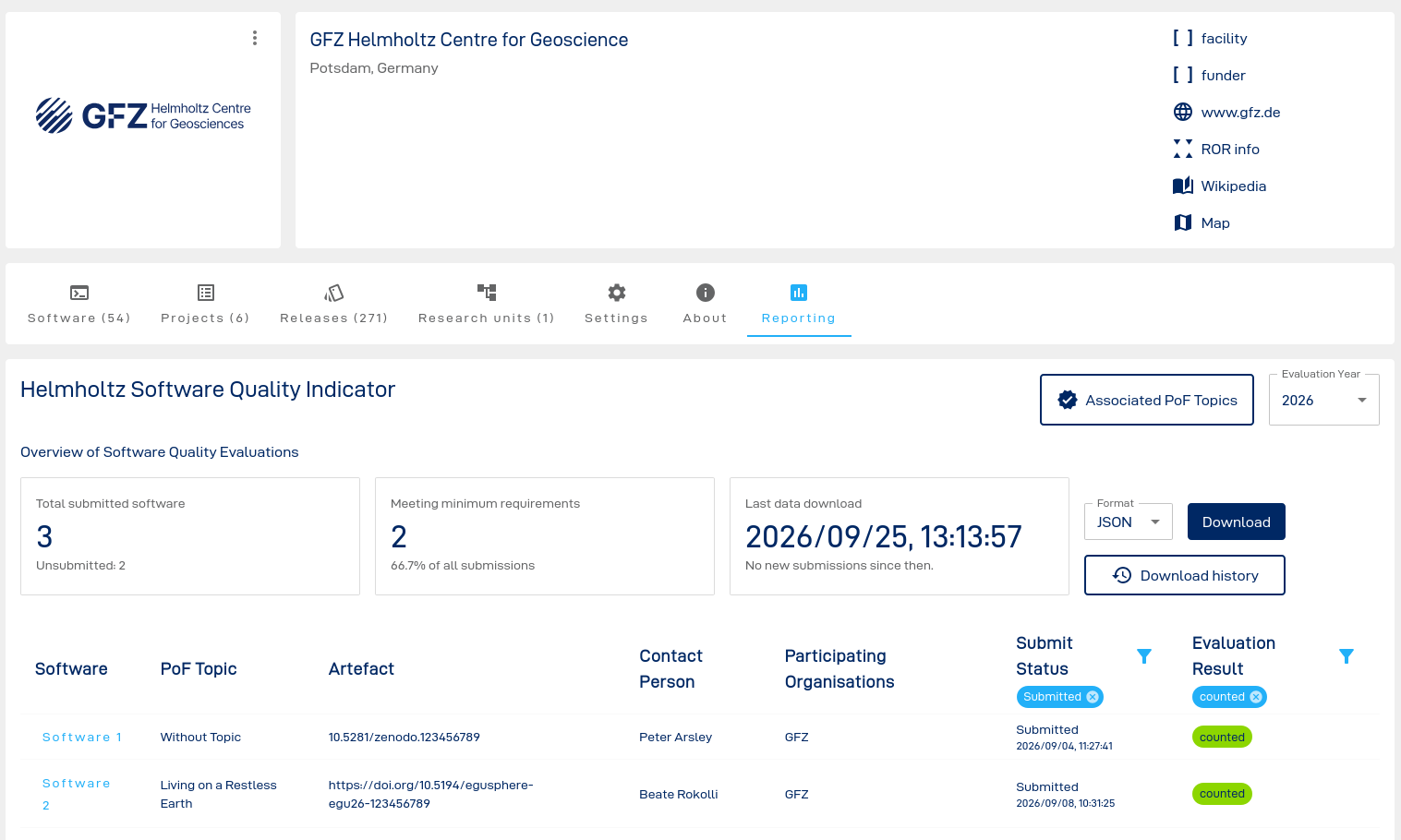
Task: Open the Download history
Action: coord(1185,575)
